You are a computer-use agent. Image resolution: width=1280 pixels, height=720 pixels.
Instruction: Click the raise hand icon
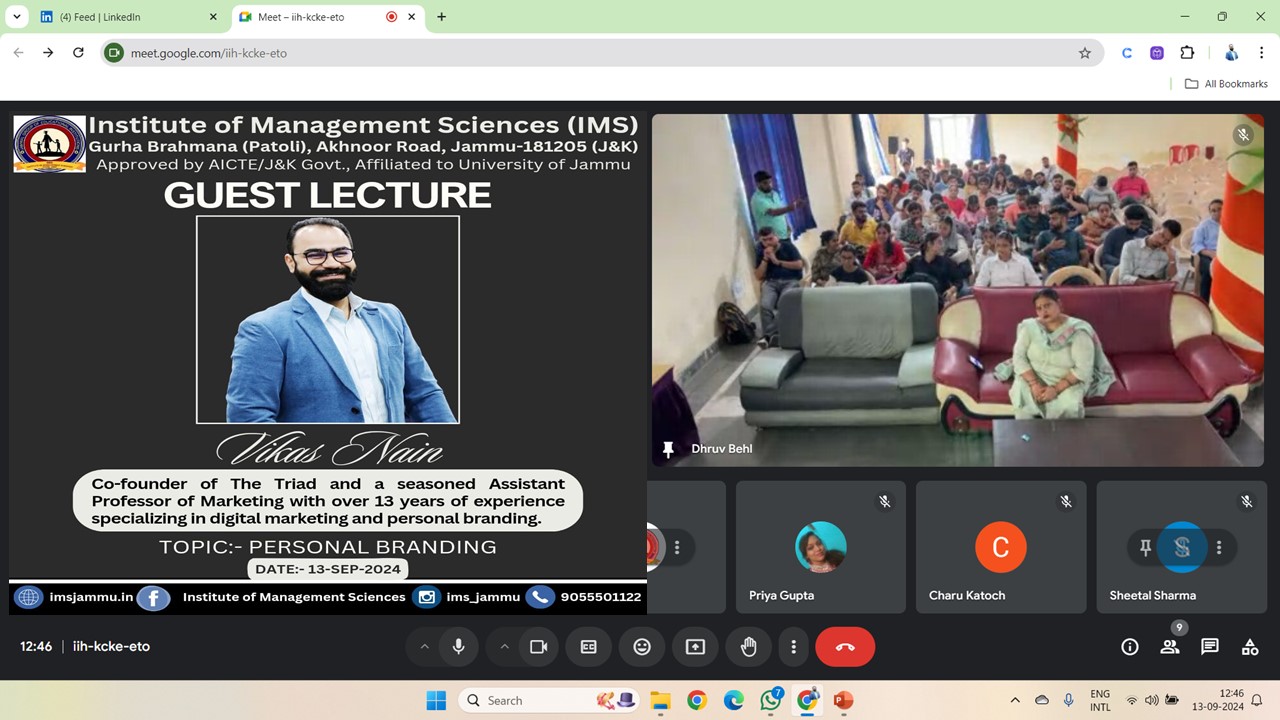point(748,647)
